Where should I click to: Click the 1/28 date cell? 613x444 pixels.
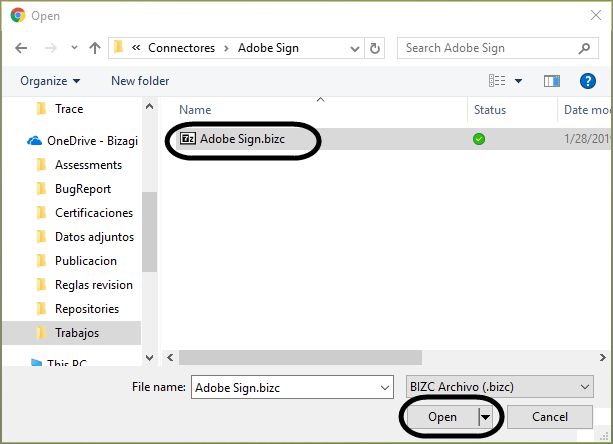(x=586, y=139)
